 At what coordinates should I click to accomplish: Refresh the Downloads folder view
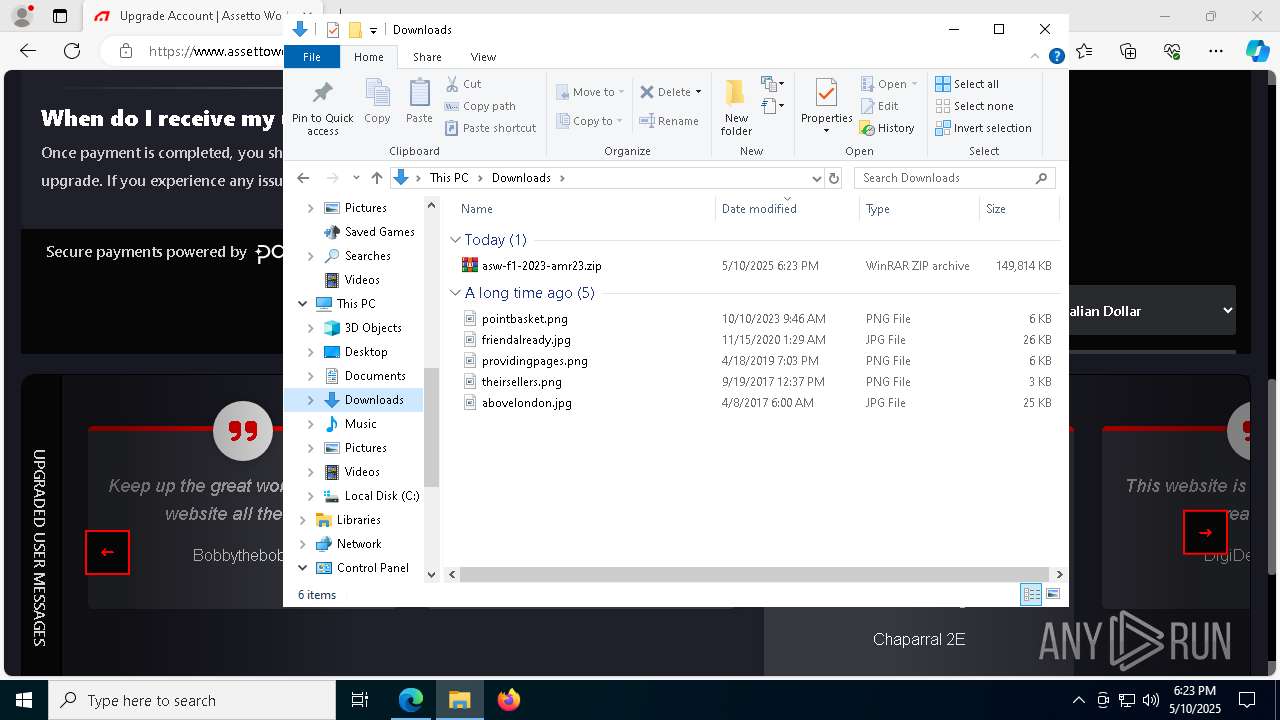[x=834, y=178]
